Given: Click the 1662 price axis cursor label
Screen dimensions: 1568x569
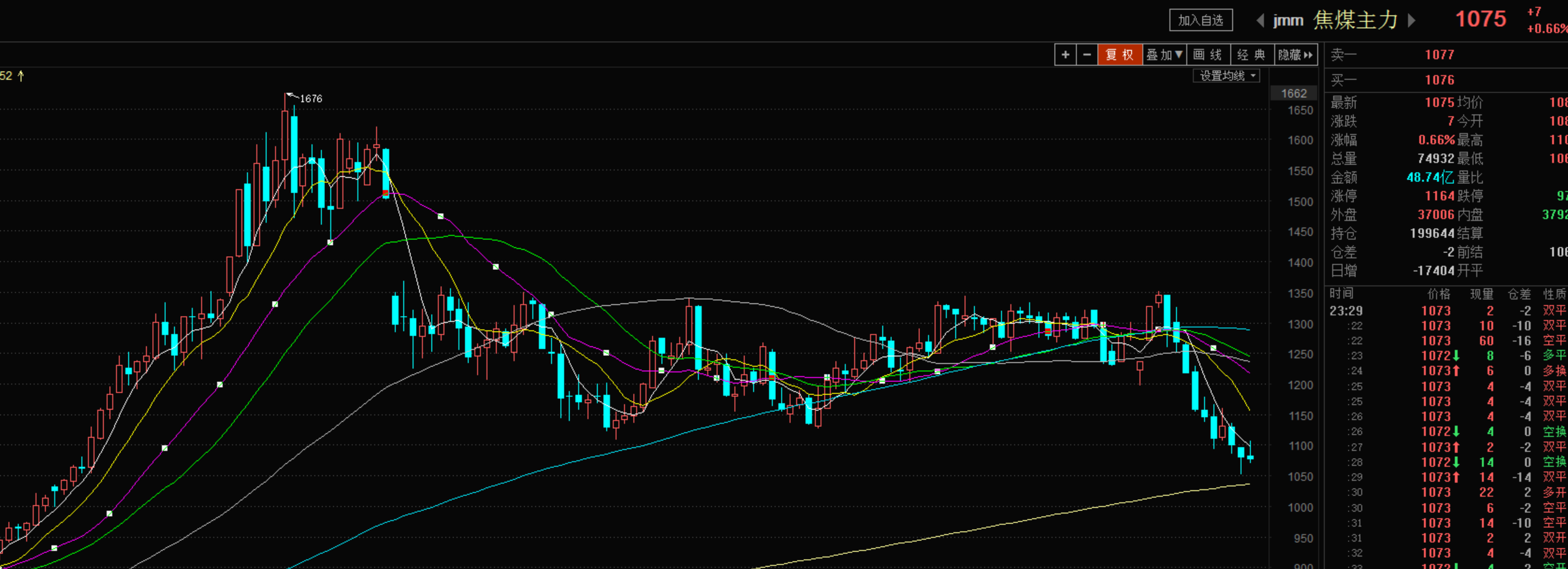Looking at the screenshot, I should tap(1294, 93).
